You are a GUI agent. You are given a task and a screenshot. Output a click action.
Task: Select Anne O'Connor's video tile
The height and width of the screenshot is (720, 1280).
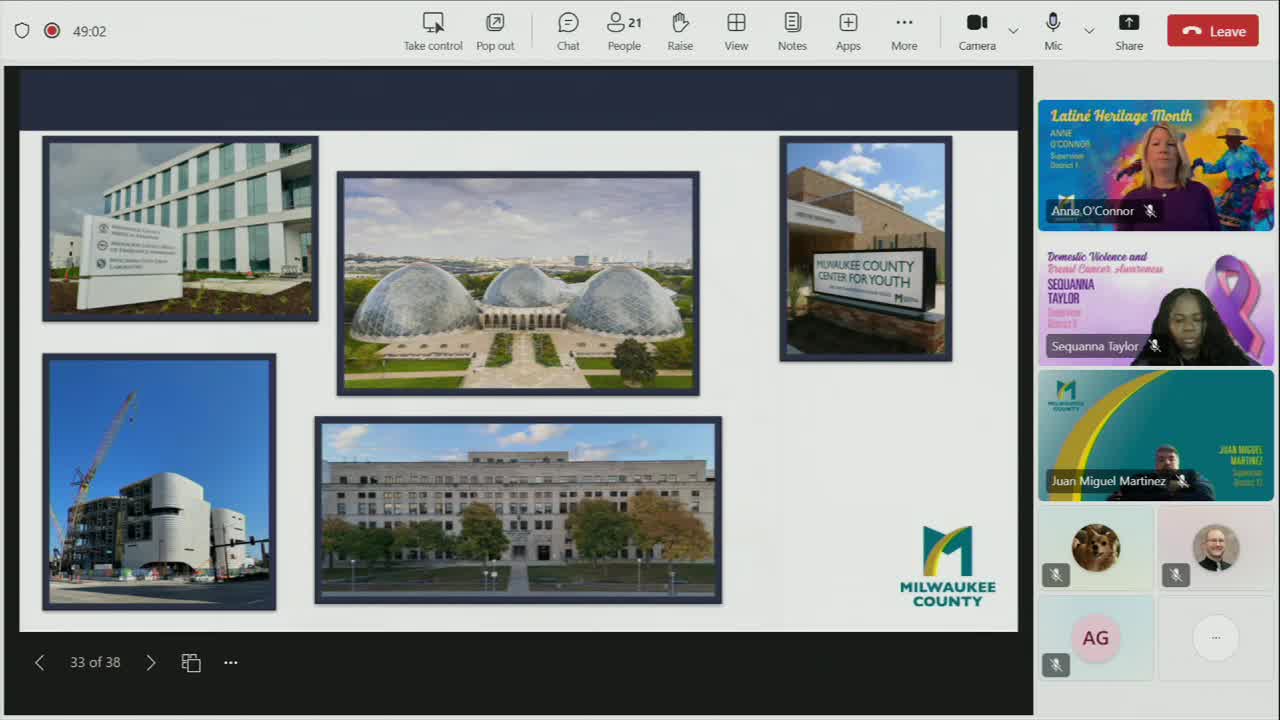pos(1155,165)
